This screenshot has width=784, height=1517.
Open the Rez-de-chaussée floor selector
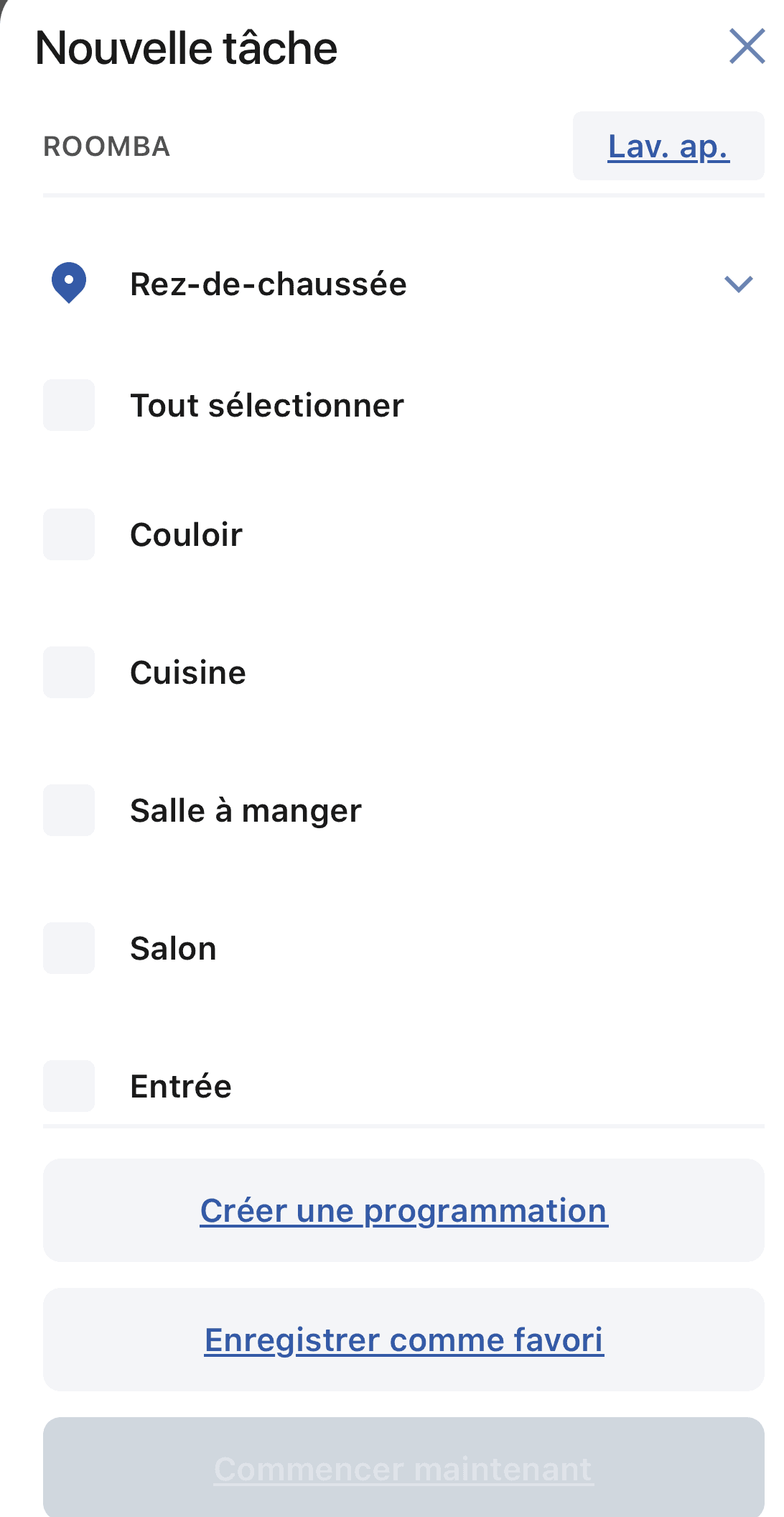point(269,284)
